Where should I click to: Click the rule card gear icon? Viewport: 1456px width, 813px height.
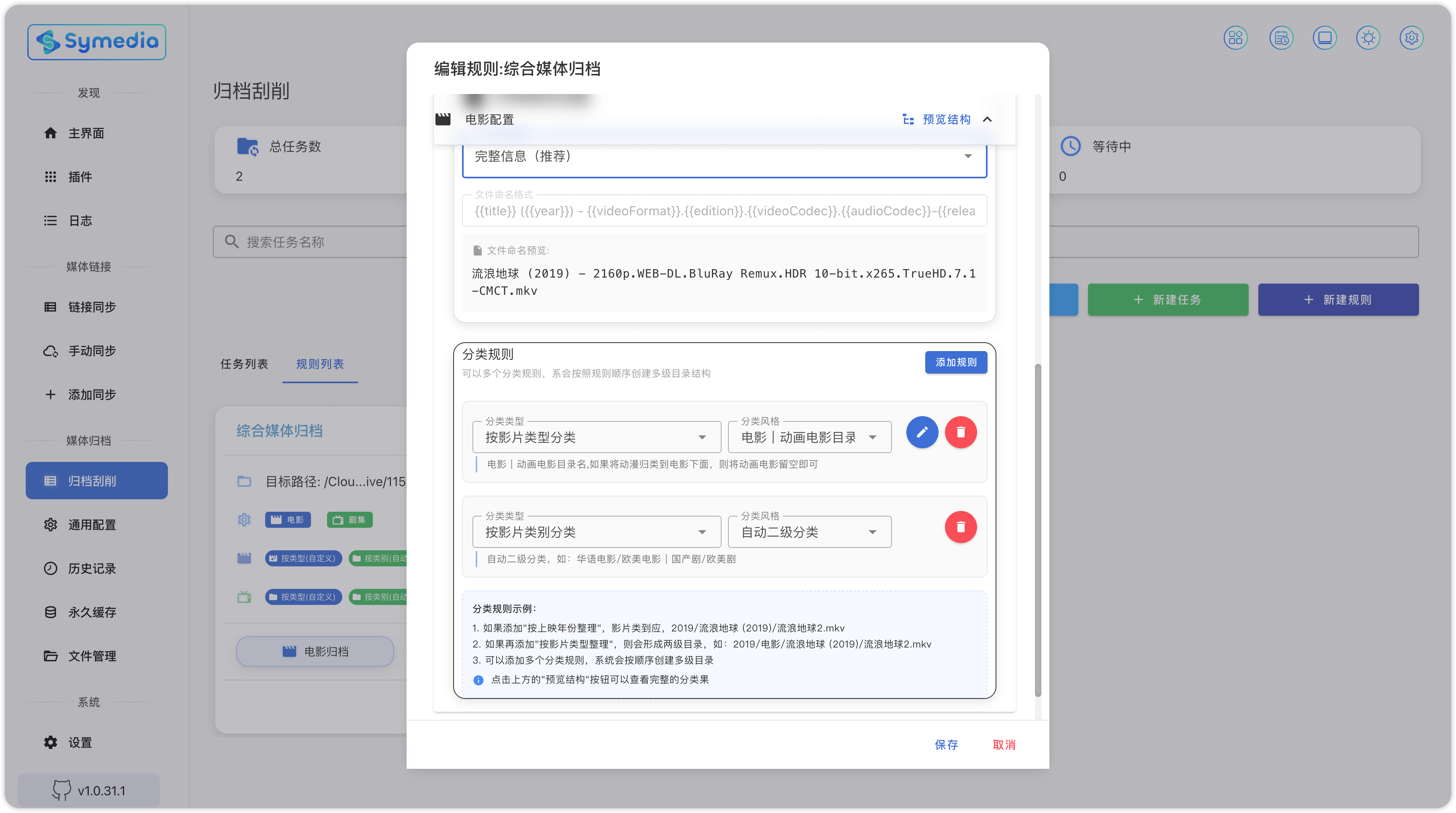click(x=244, y=520)
